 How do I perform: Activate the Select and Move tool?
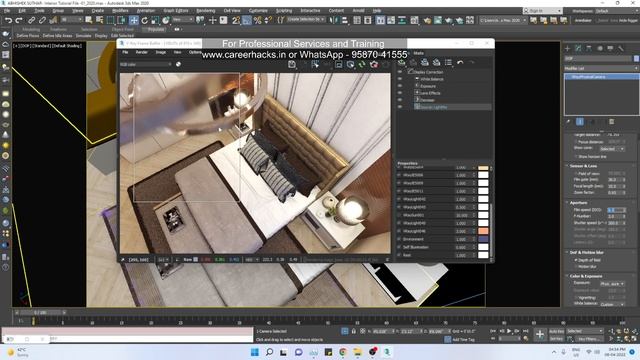(133, 20)
